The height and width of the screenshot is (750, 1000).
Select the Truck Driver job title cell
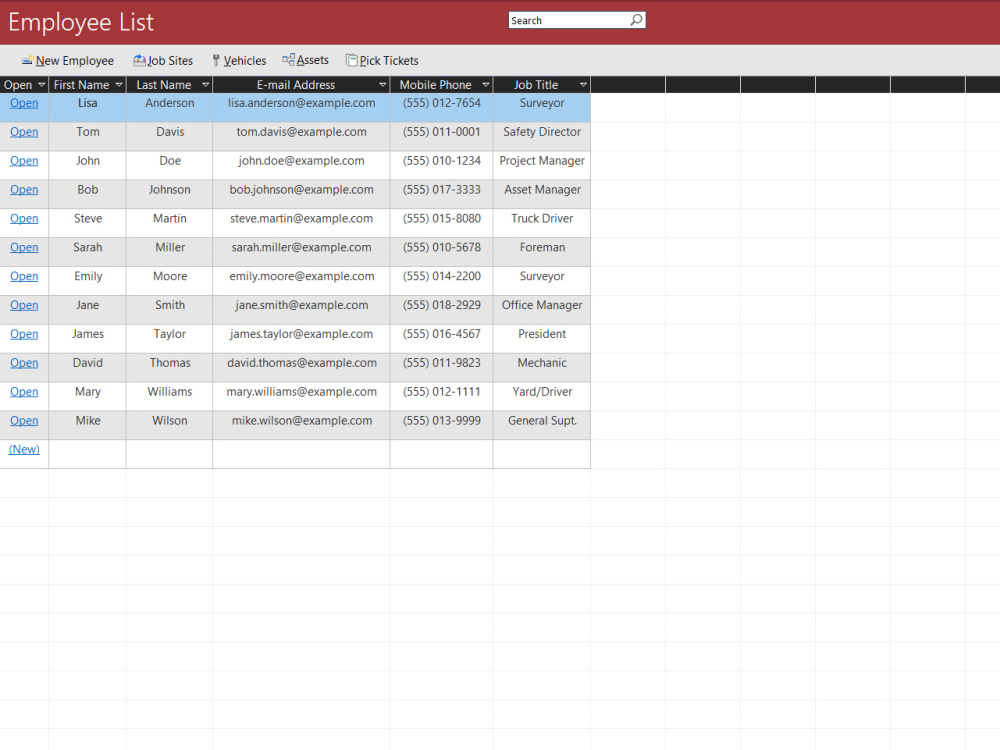point(541,223)
